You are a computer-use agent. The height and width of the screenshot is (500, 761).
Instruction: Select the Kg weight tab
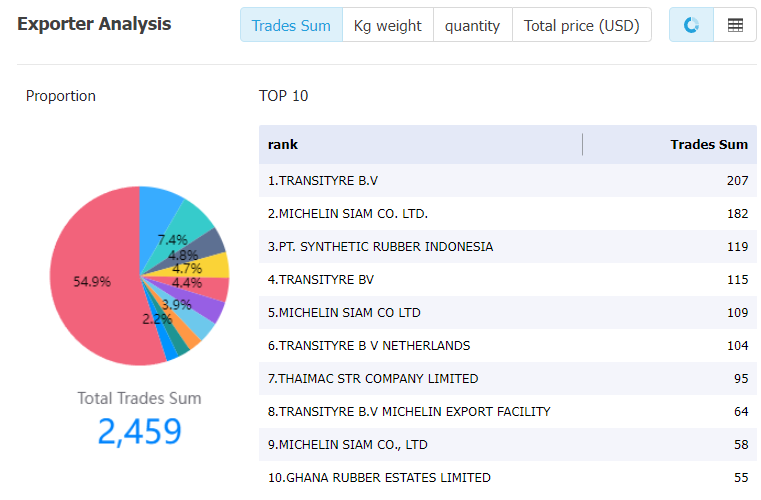coord(388,25)
